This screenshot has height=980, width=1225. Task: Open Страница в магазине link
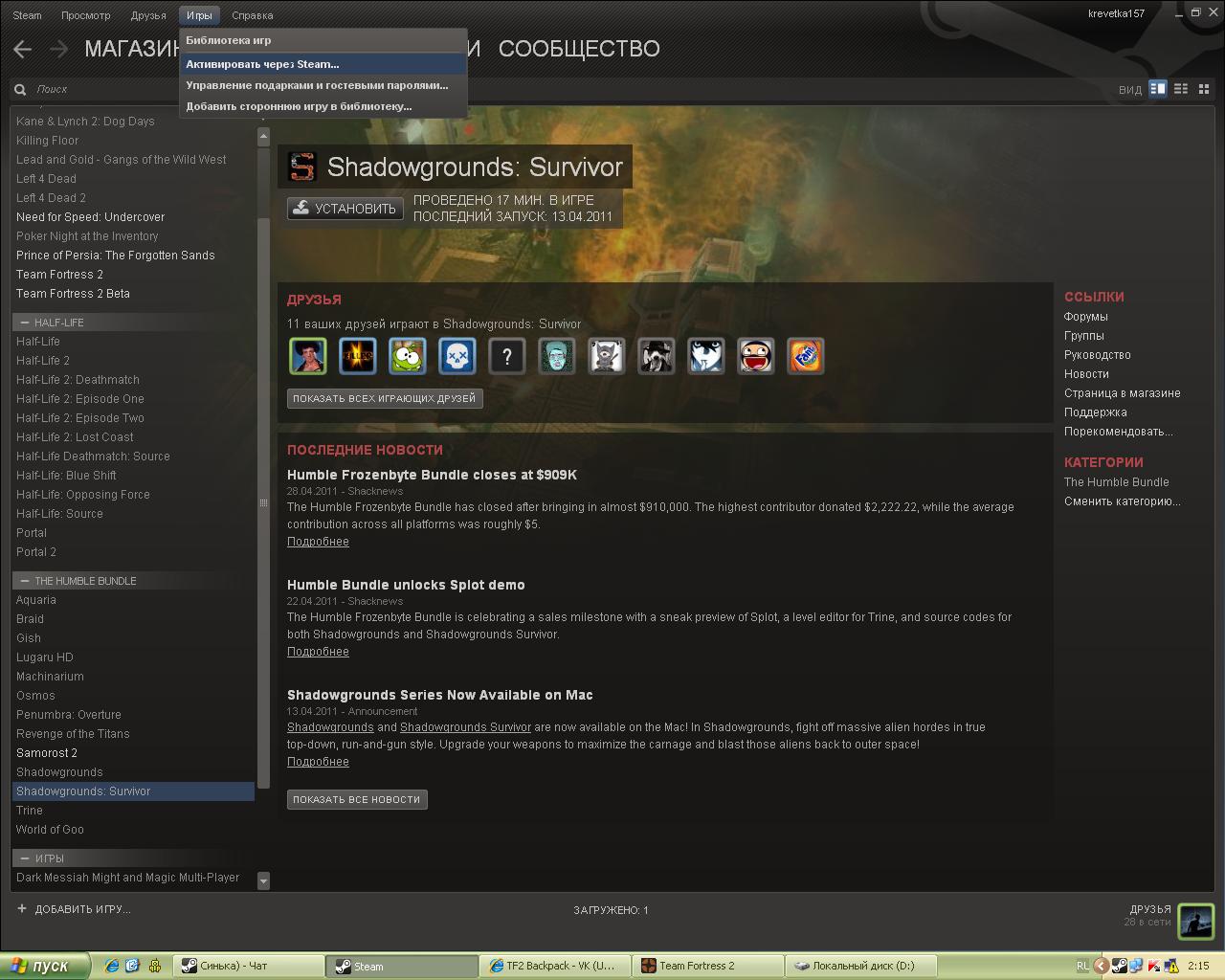(x=1123, y=393)
